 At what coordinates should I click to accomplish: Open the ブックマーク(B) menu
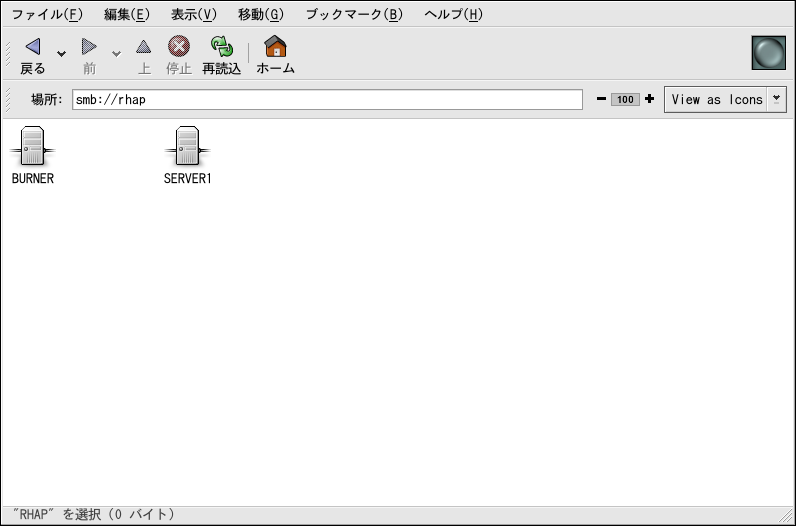(354, 14)
